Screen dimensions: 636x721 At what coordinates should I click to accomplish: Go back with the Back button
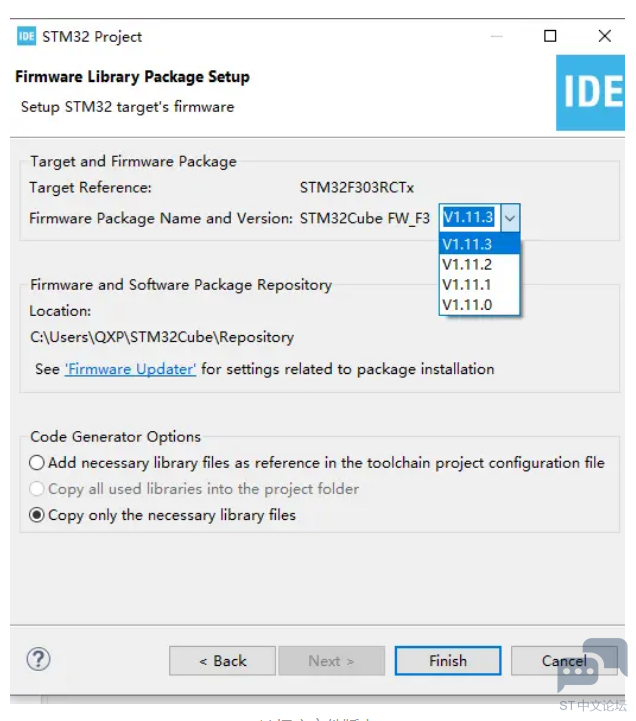223,661
